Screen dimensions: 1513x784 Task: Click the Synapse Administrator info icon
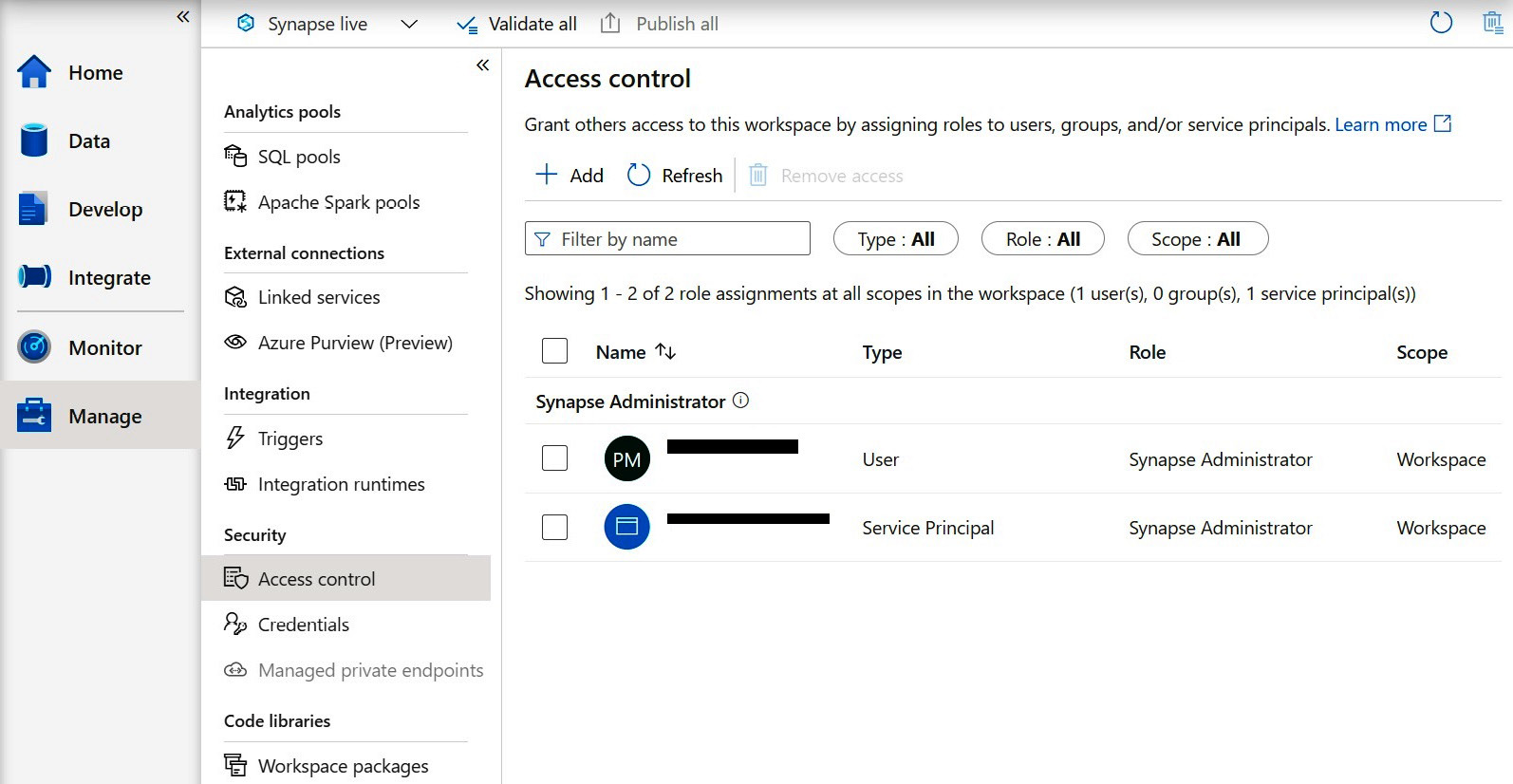point(741,401)
